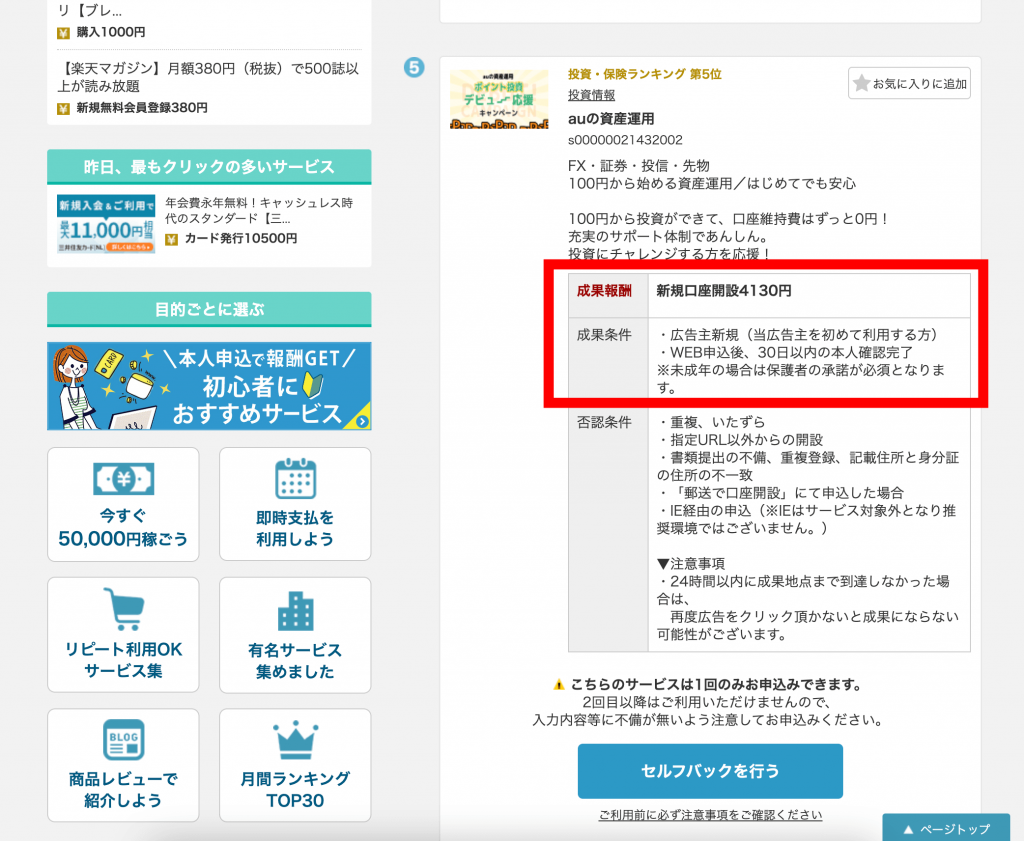Open the 年会費永年無料 cashless card listing
Image resolution: width=1024 pixels, height=841 pixels.
(x=261, y=210)
